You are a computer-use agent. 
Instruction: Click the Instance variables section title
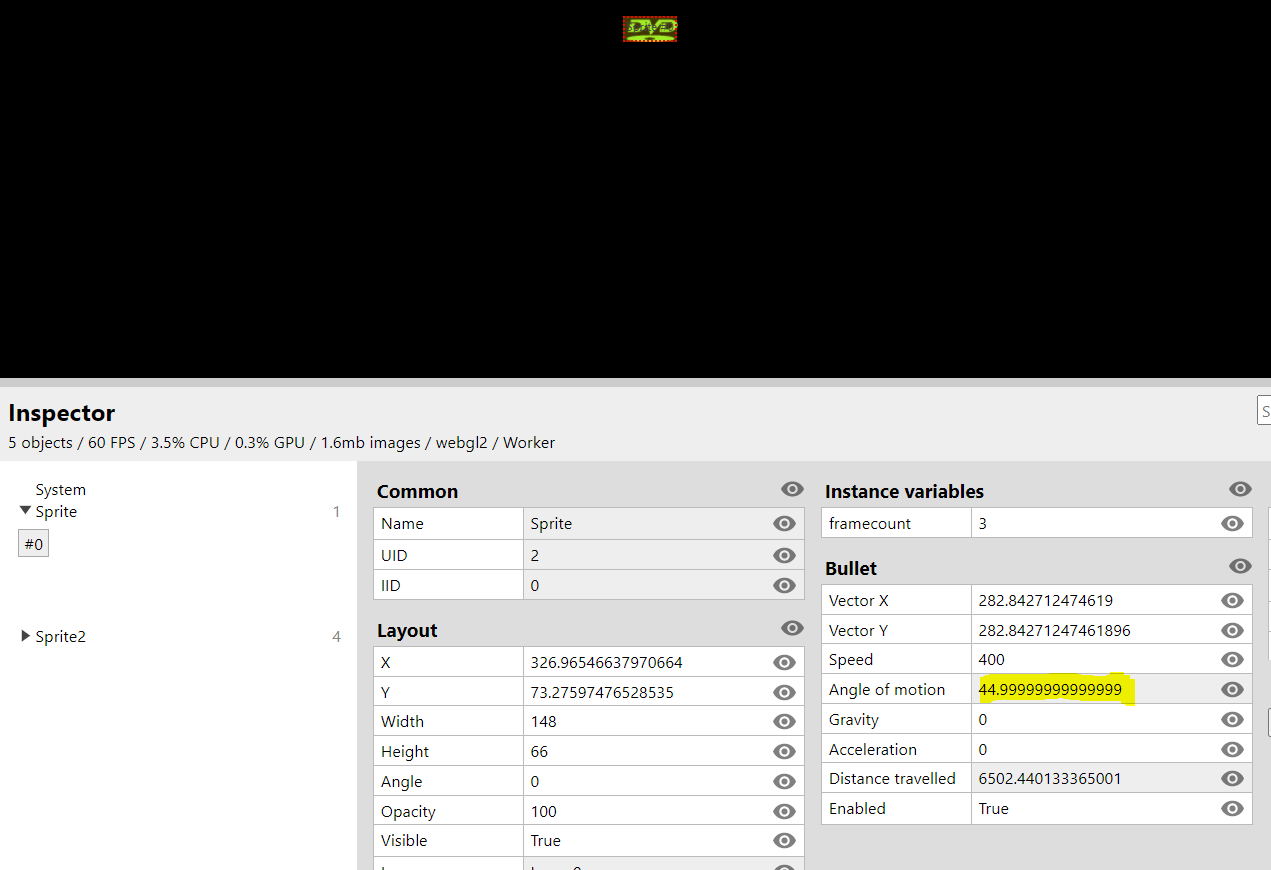pos(904,491)
